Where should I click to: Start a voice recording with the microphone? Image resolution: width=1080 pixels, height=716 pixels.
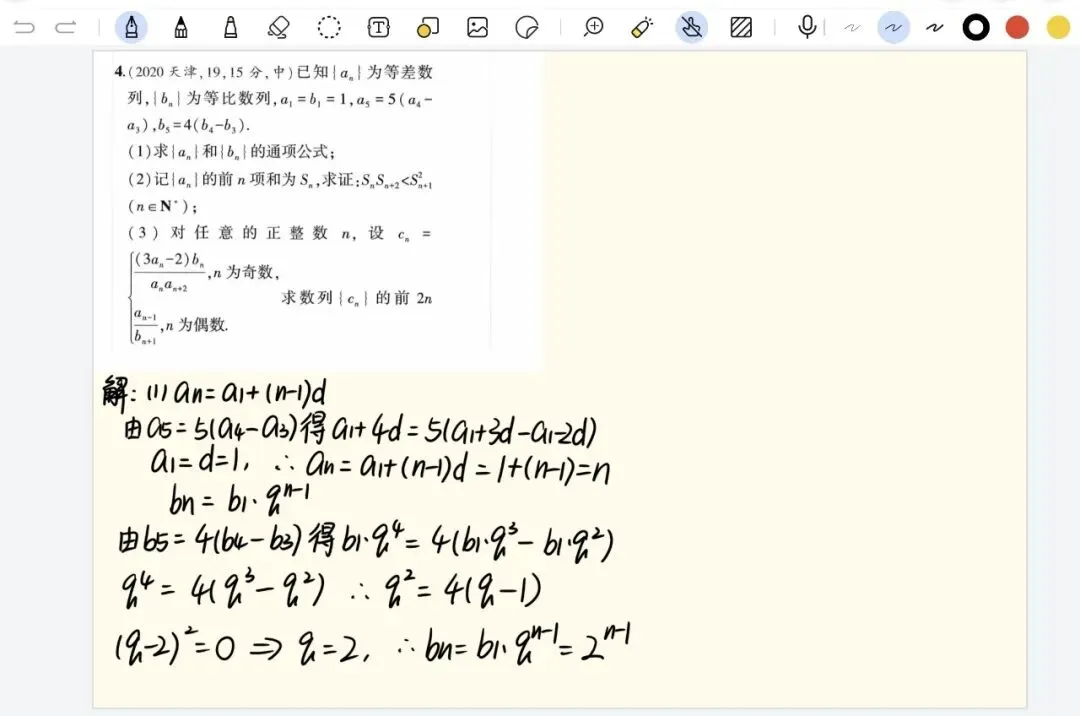click(x=806, y=27)
